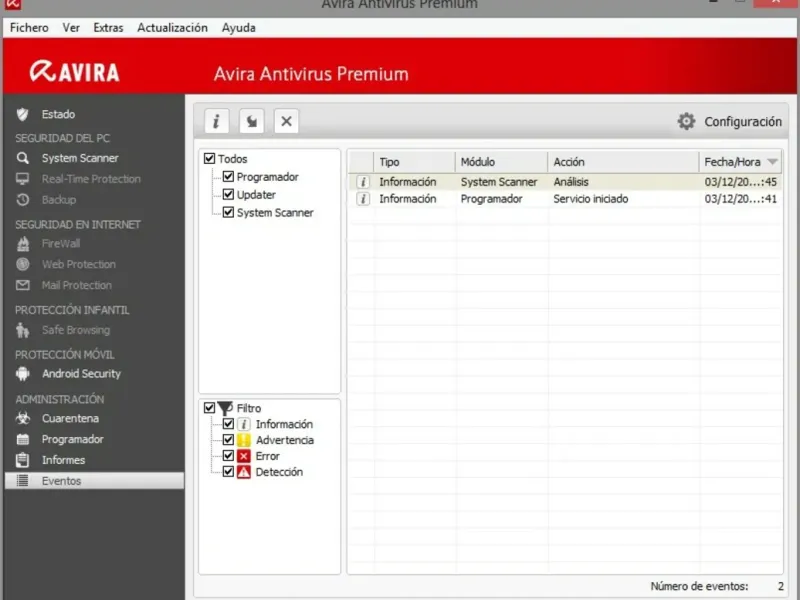The width and height of the screenshot is (800, 600).
Task: Click the Mail Protection envelope icon
Action: (x=22, y=285)
